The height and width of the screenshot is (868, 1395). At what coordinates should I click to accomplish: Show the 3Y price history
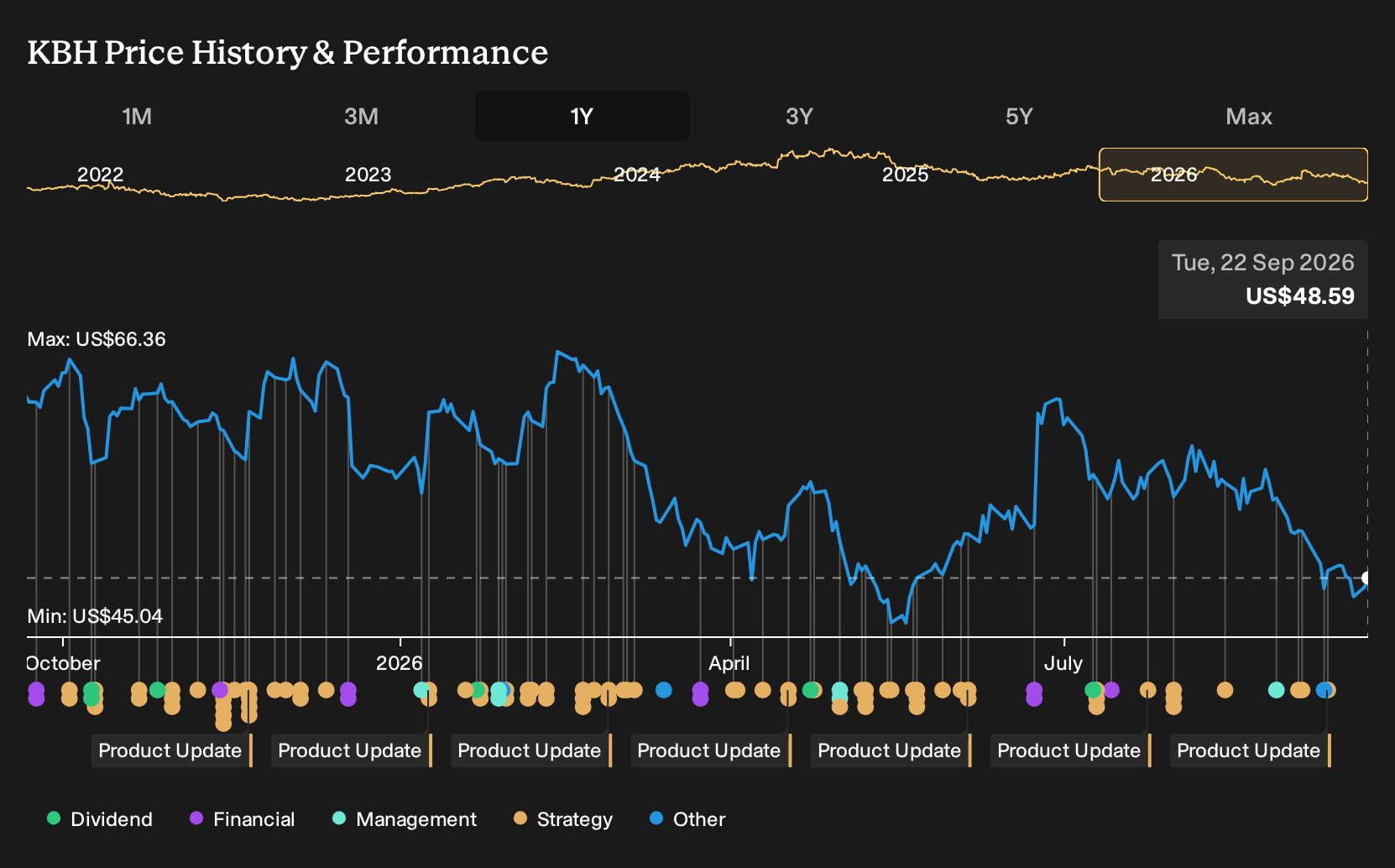tap(799, 116)
